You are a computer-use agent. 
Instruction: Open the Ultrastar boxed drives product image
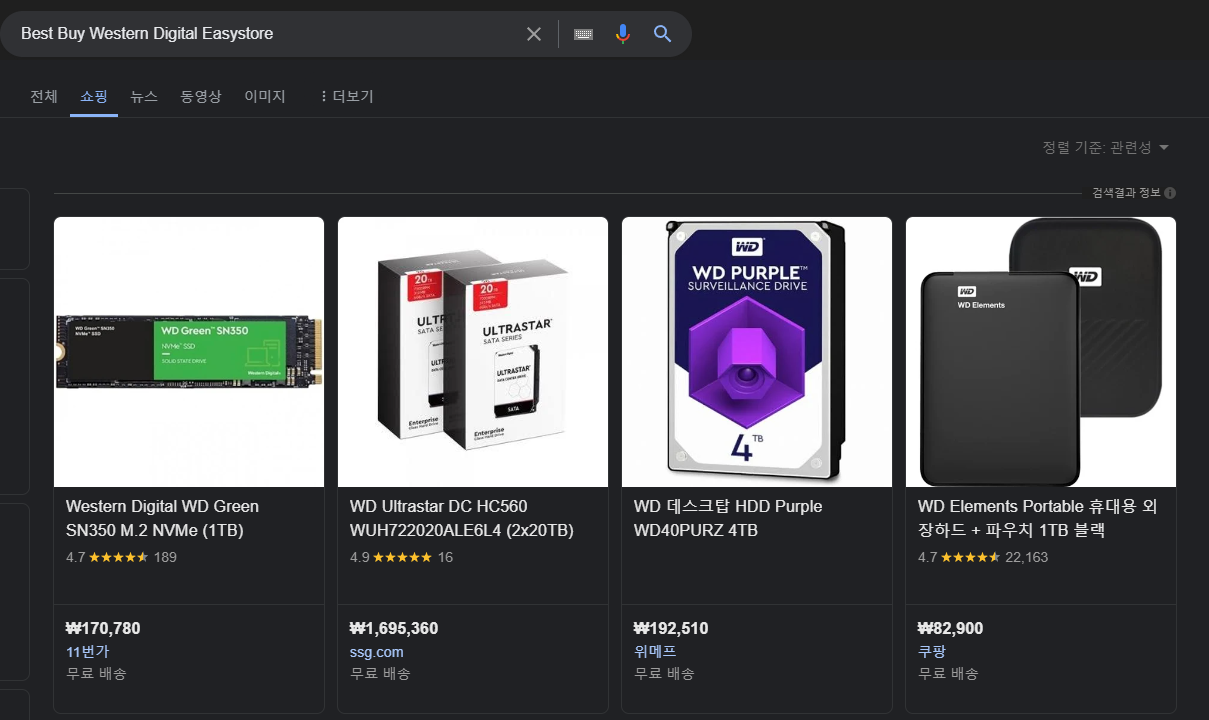tap(473, 352)
